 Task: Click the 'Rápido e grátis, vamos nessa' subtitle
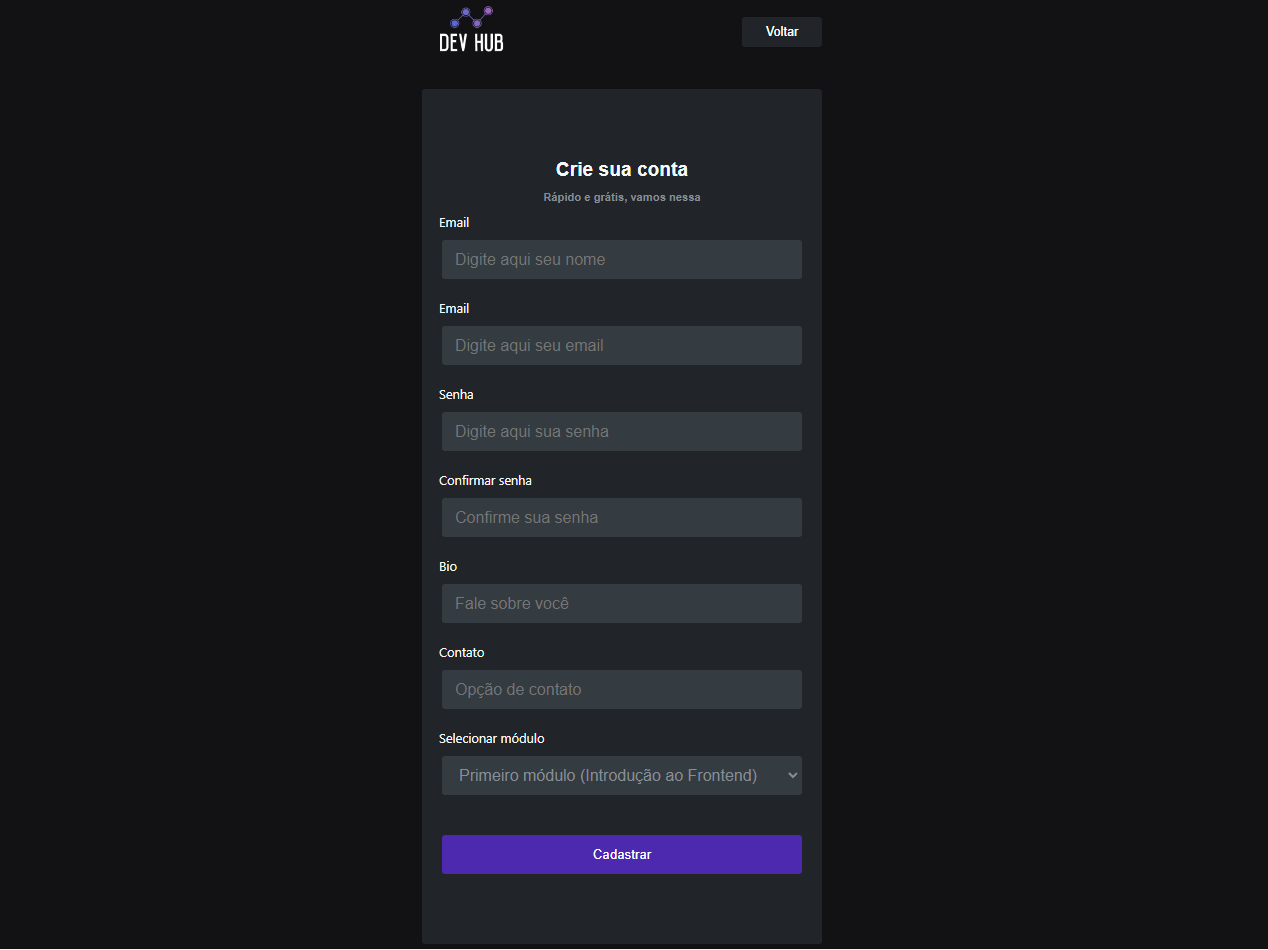point(621,197)
